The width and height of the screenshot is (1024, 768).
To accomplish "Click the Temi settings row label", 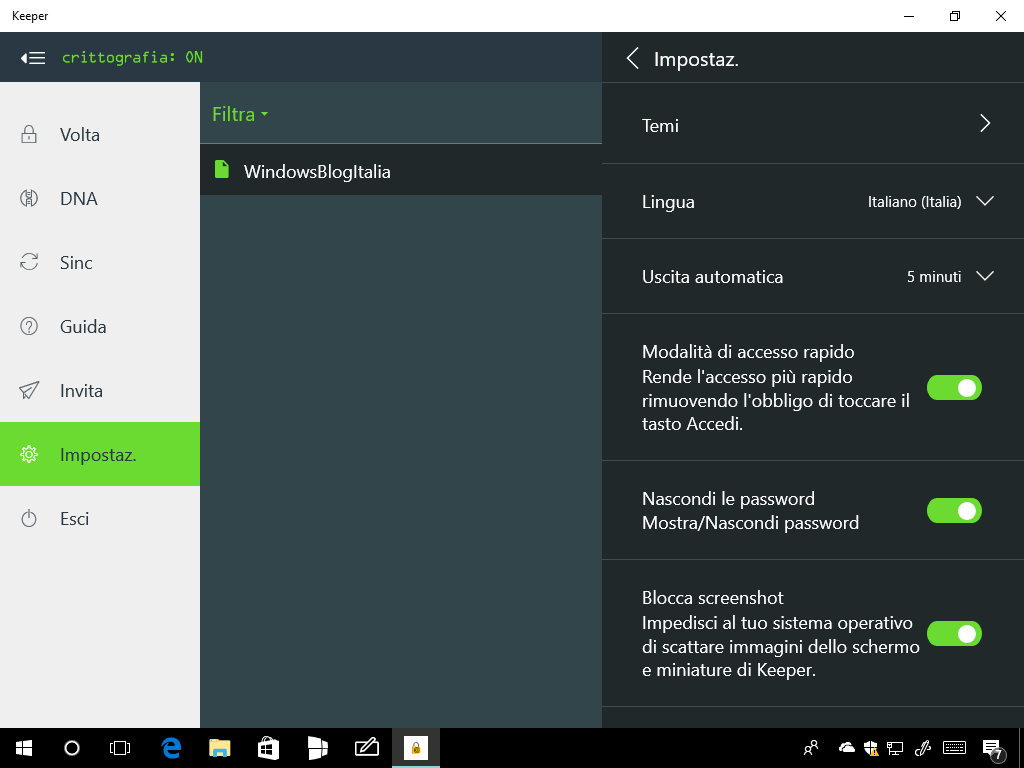I will click(660, 125).
